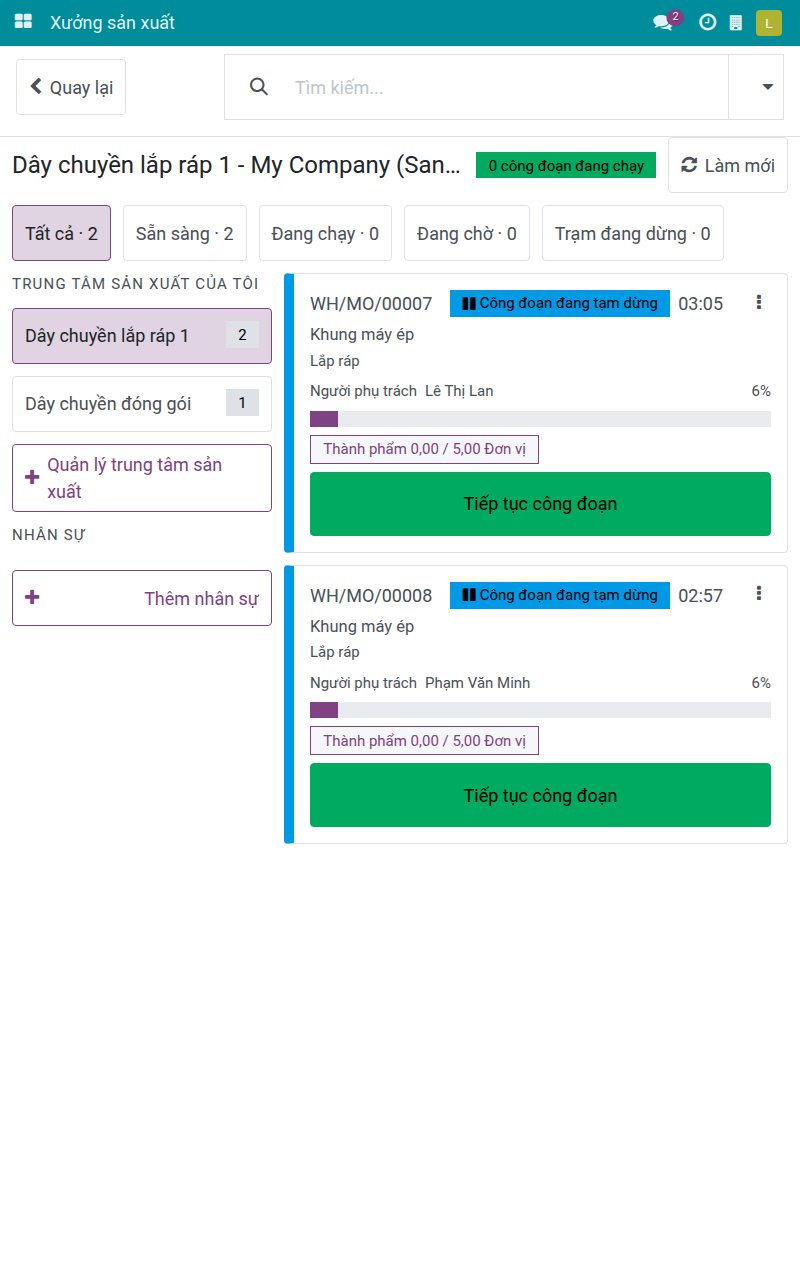
Task: Resume operation for WH/MO/00007
Action: [x=540, y=504]
